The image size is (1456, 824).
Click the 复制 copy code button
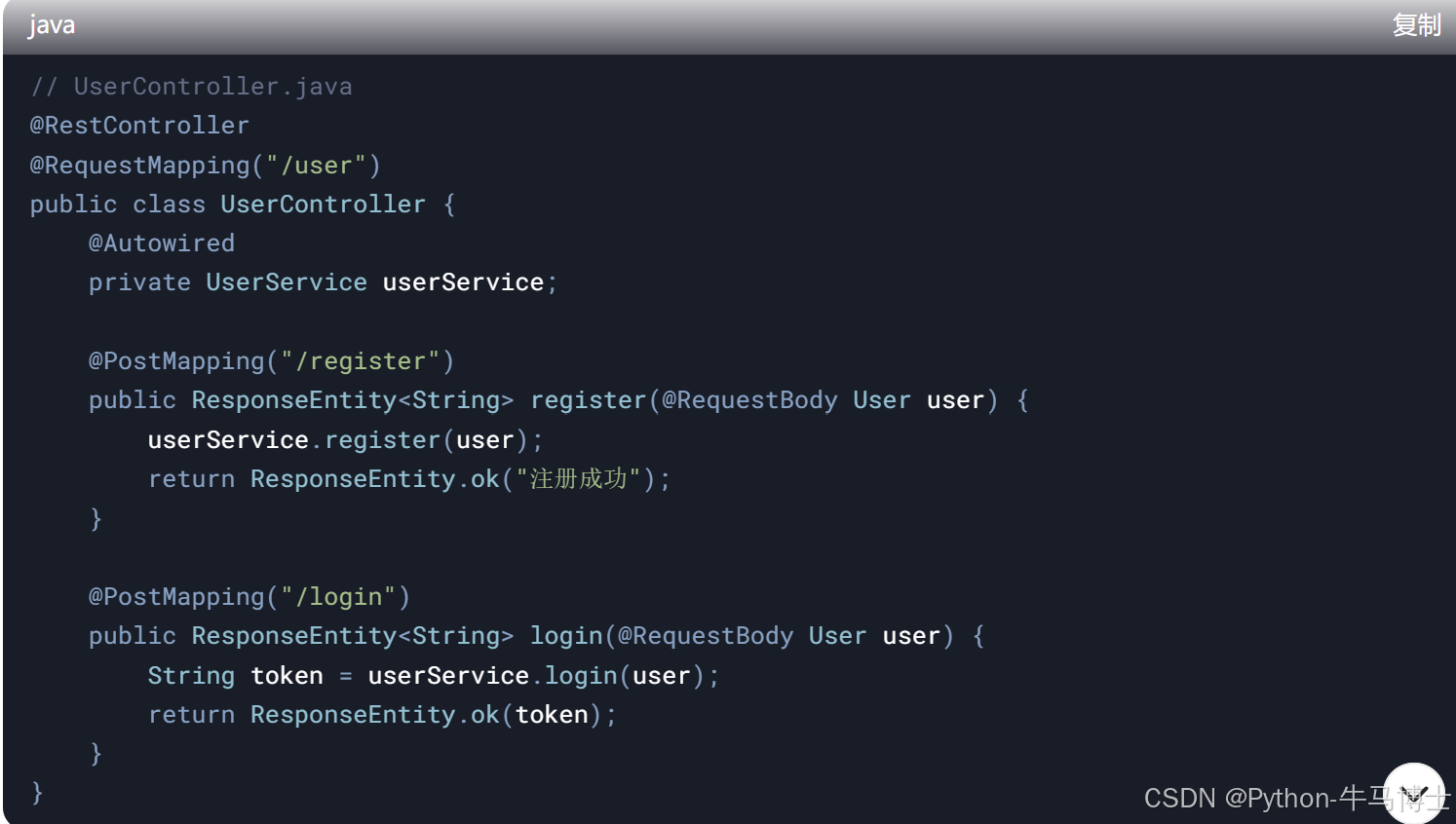pos(1418,25)
